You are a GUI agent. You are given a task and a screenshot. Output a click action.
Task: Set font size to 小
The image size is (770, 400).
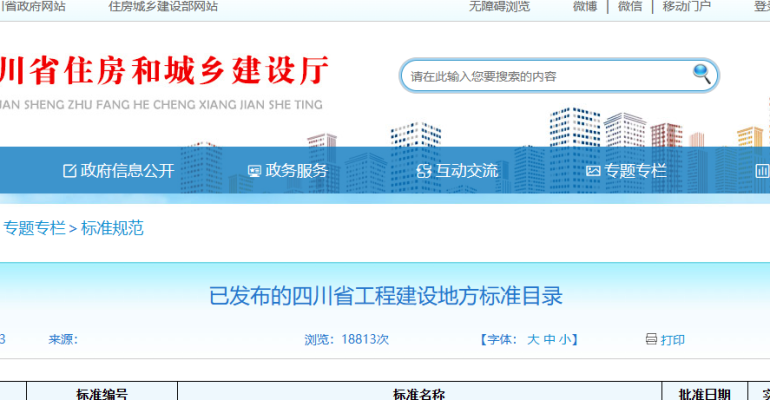point(565,339)
